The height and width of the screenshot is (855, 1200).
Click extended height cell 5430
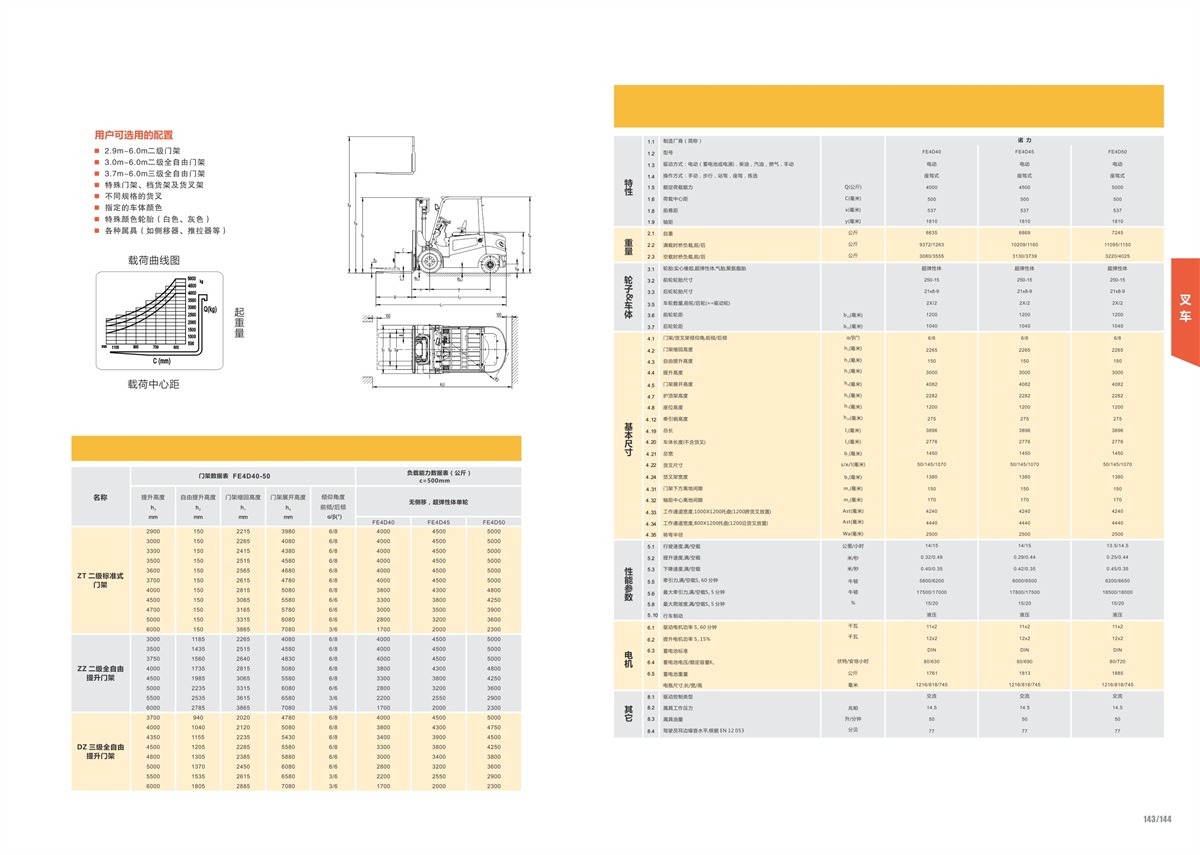click(288, 737)
